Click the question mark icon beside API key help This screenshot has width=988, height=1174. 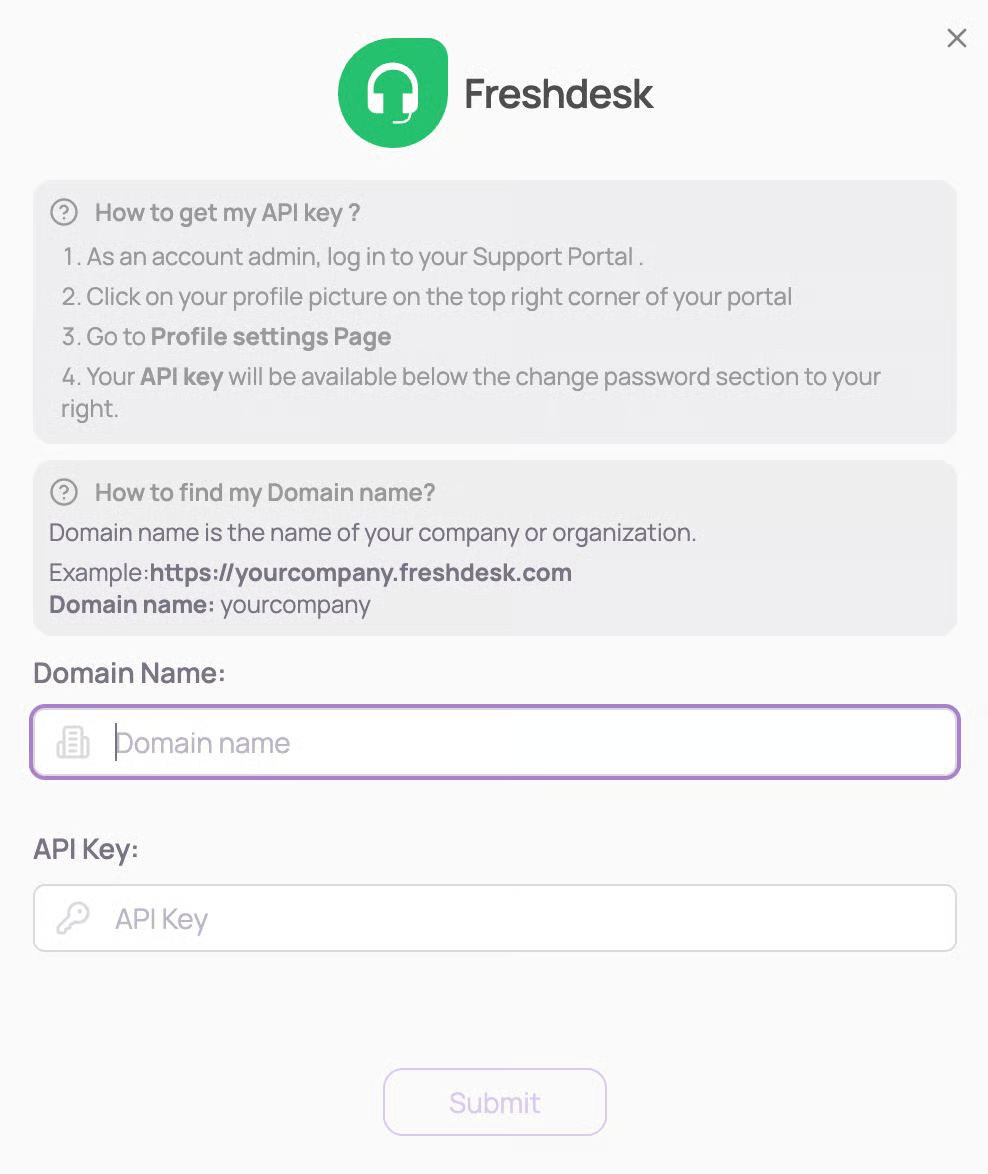coord(64,212)
